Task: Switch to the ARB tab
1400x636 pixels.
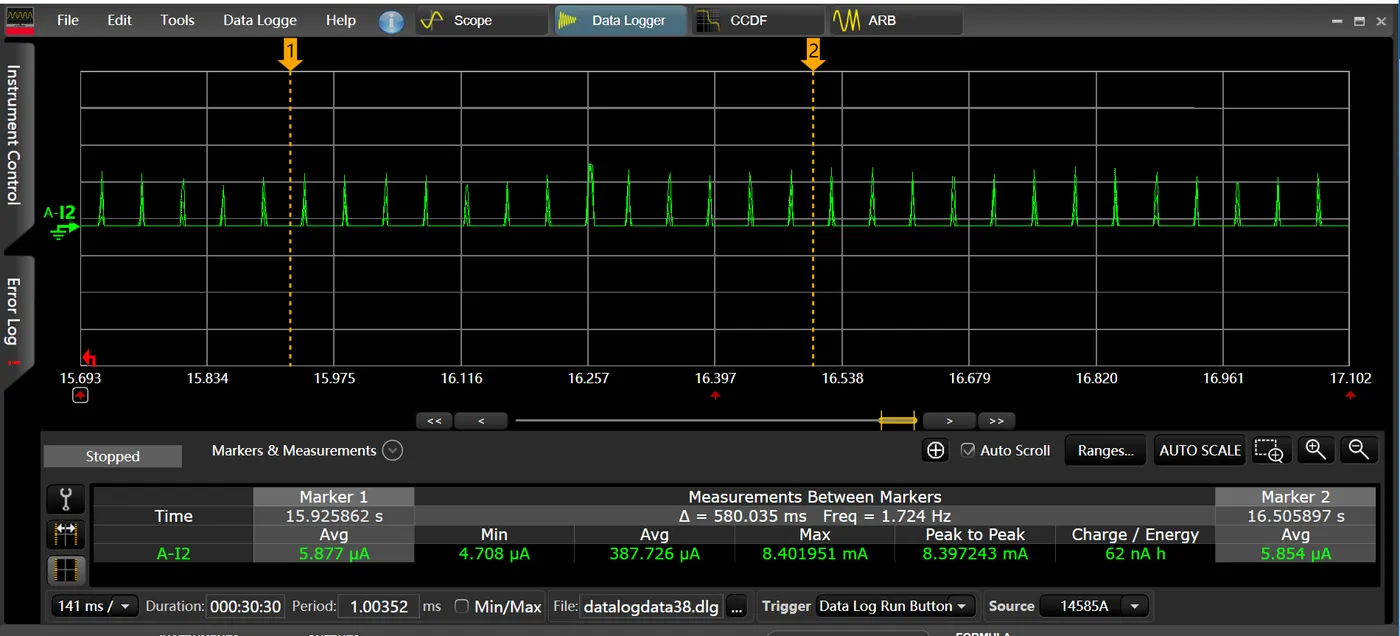Action: 895,20
